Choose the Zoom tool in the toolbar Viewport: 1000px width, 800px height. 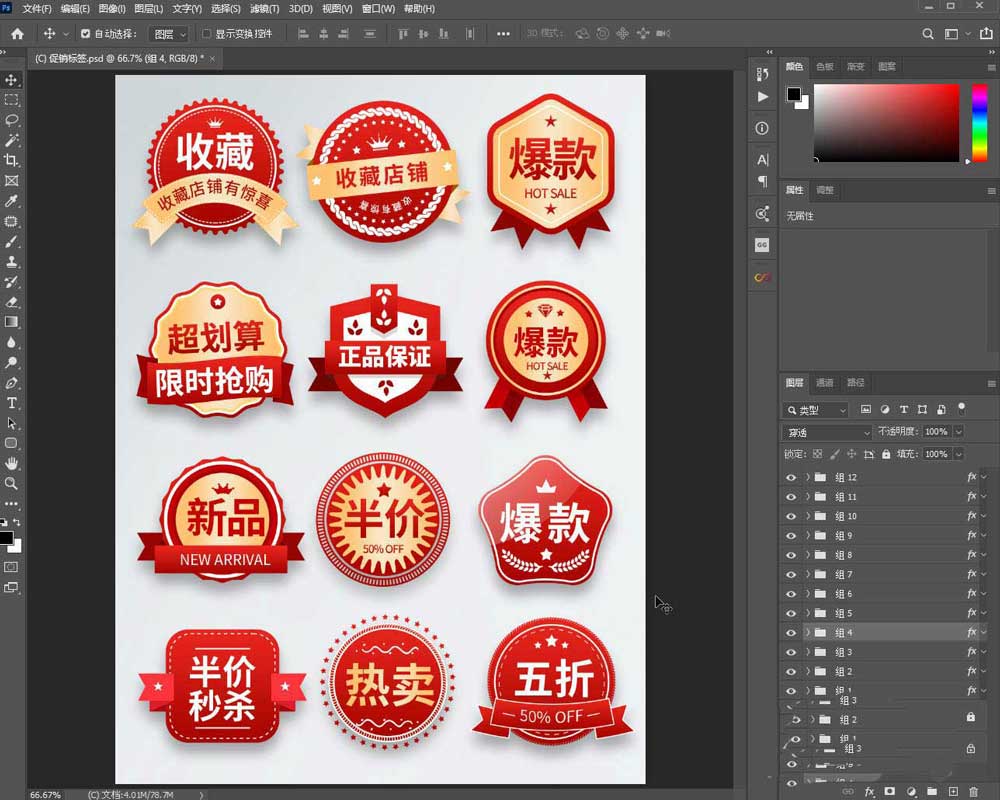click(x=12, y=483)
